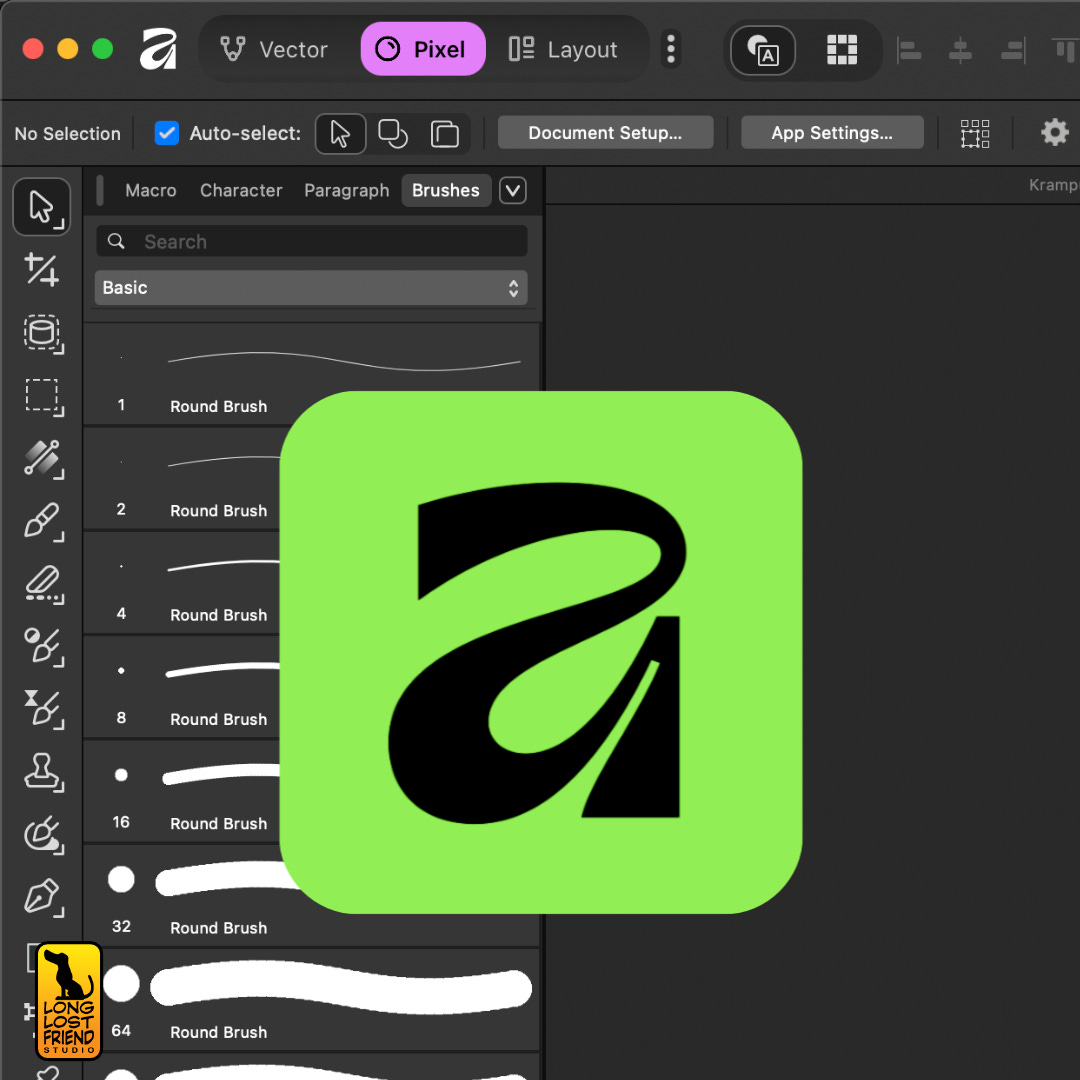Viewport: 1080px width, 1080px height.
Task: Select the Pen tool
Action: point(43,897)
